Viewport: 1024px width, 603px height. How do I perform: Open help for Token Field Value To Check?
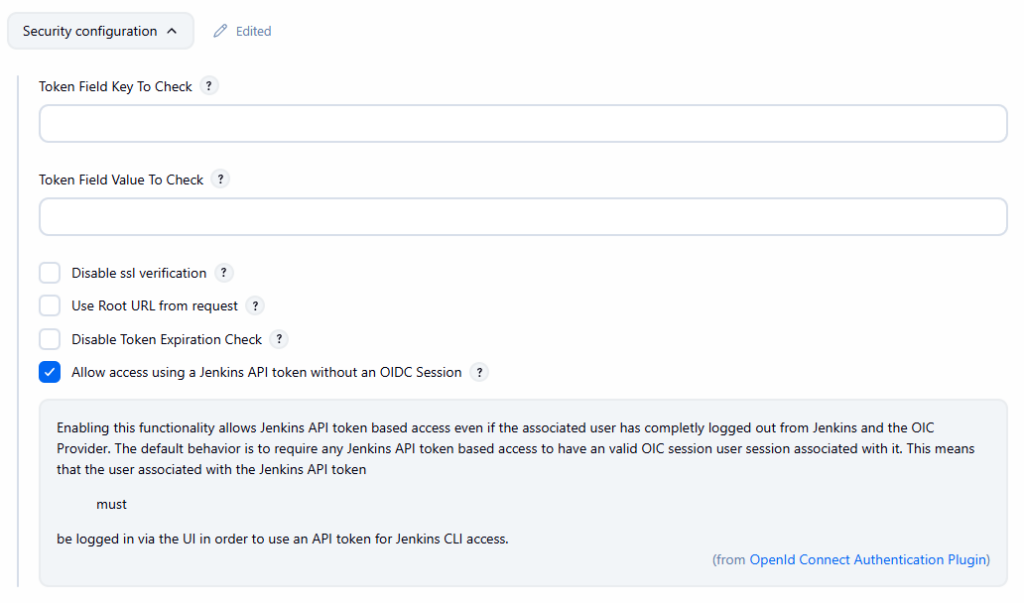tap(220, 179)
